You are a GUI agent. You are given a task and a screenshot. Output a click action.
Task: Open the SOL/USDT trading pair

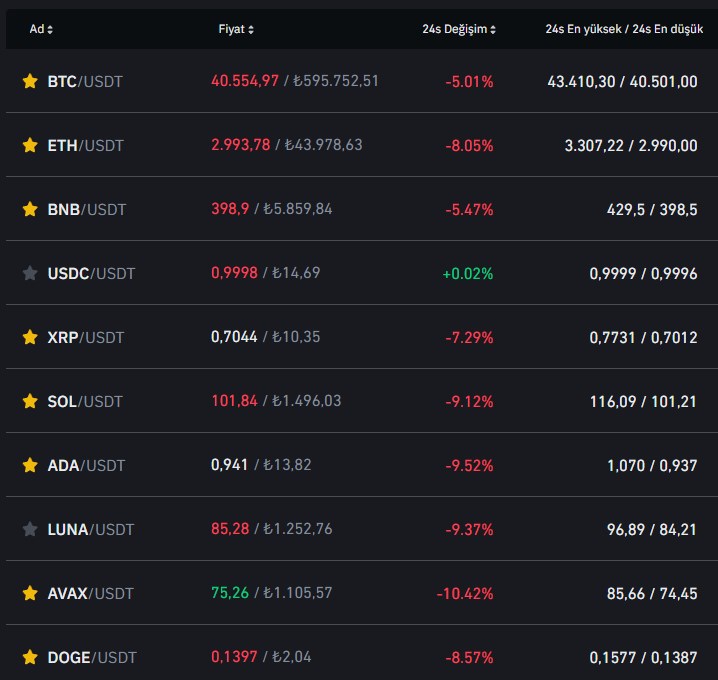click(x=85, y=402)
